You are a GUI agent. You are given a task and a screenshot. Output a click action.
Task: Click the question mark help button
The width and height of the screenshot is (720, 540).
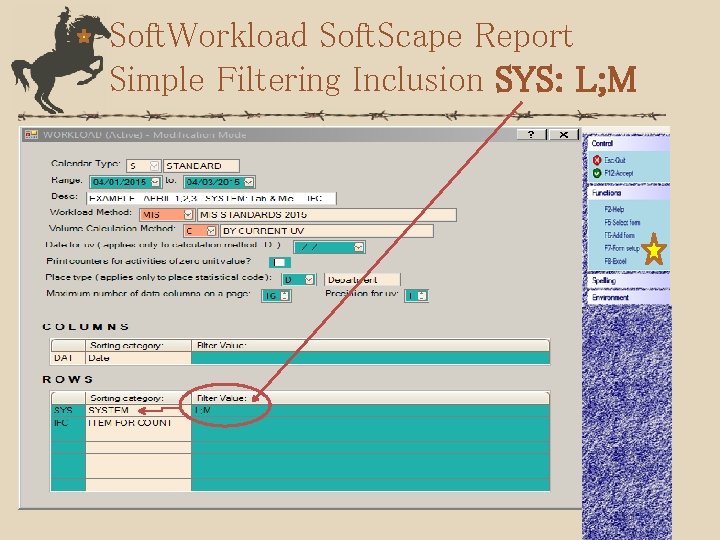[531, 134]
